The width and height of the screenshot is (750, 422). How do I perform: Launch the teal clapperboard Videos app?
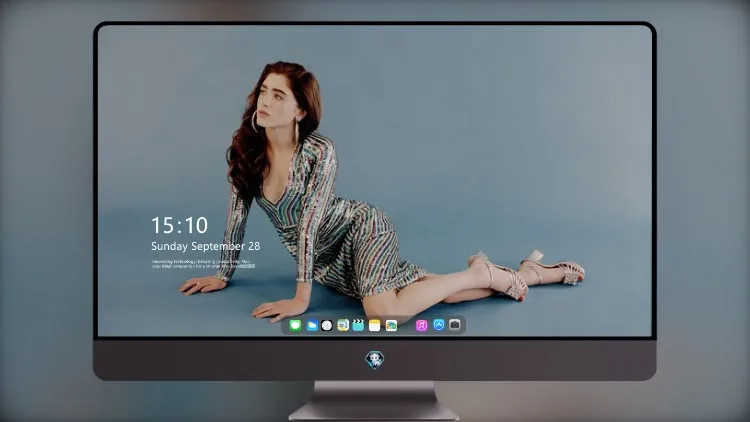[358, 325]
